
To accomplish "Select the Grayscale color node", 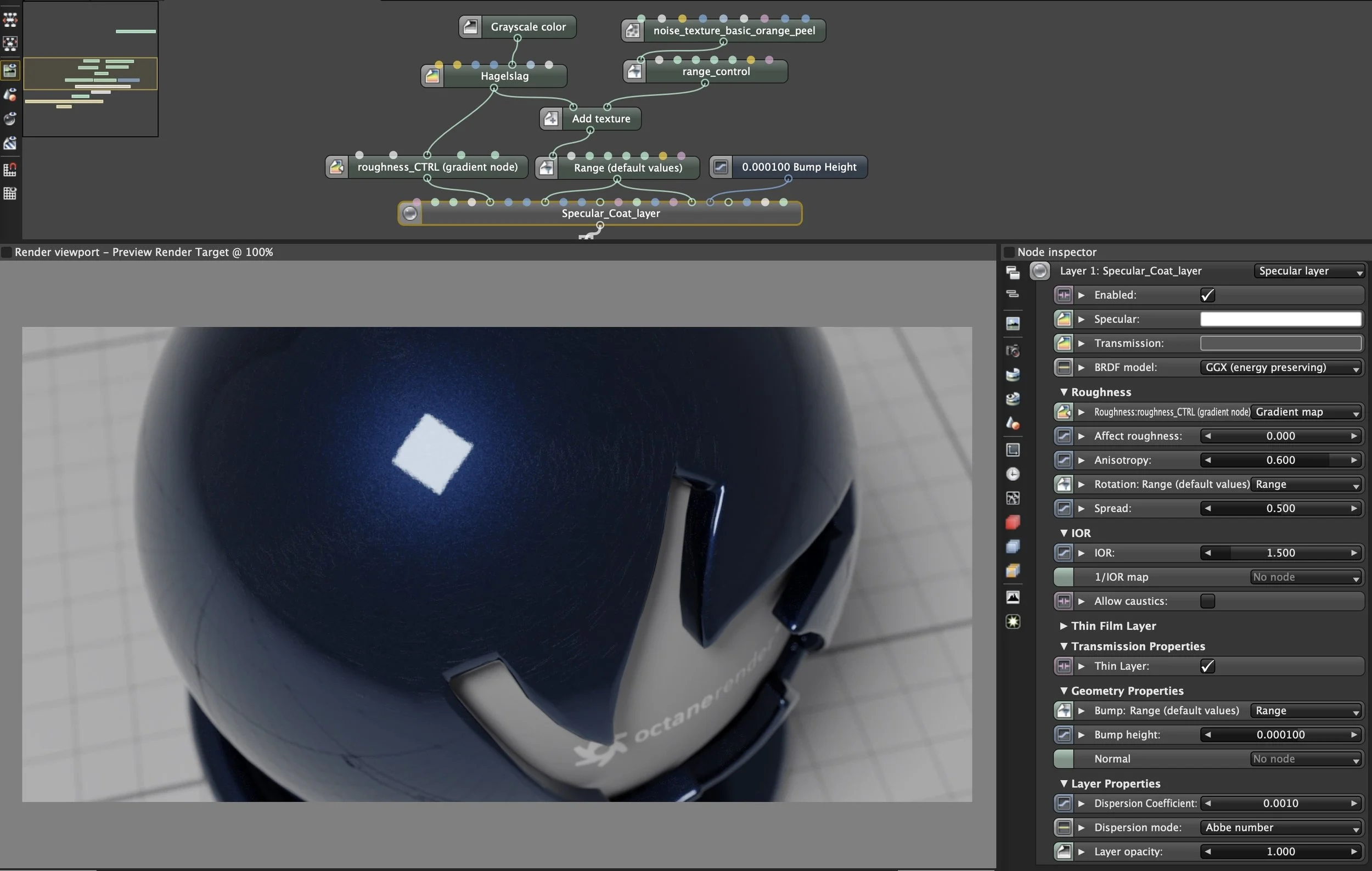I will pyautogui.click(x=527, y=27).
